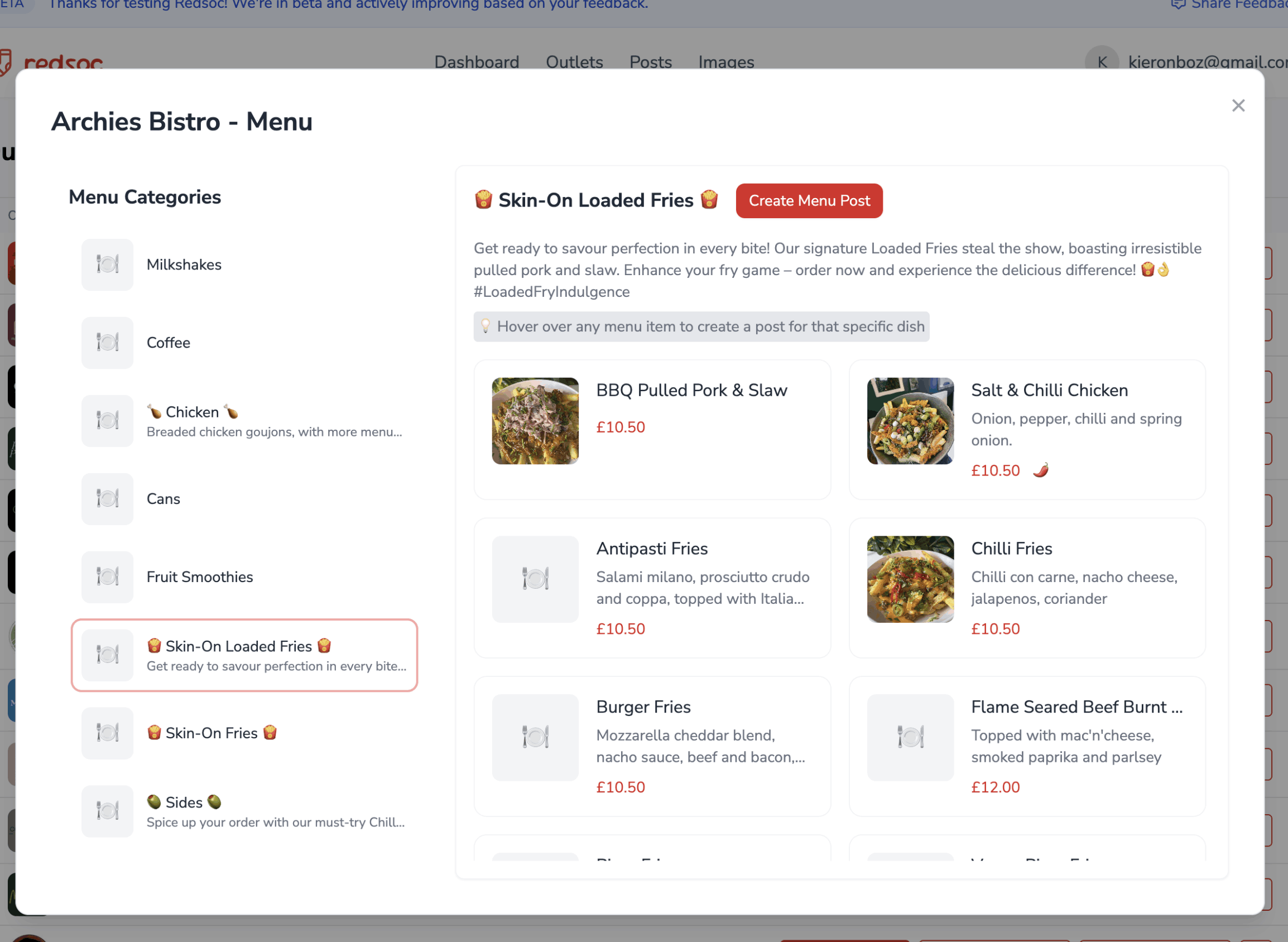Click the Fruit Smoothies category icon

click(107, 576)
